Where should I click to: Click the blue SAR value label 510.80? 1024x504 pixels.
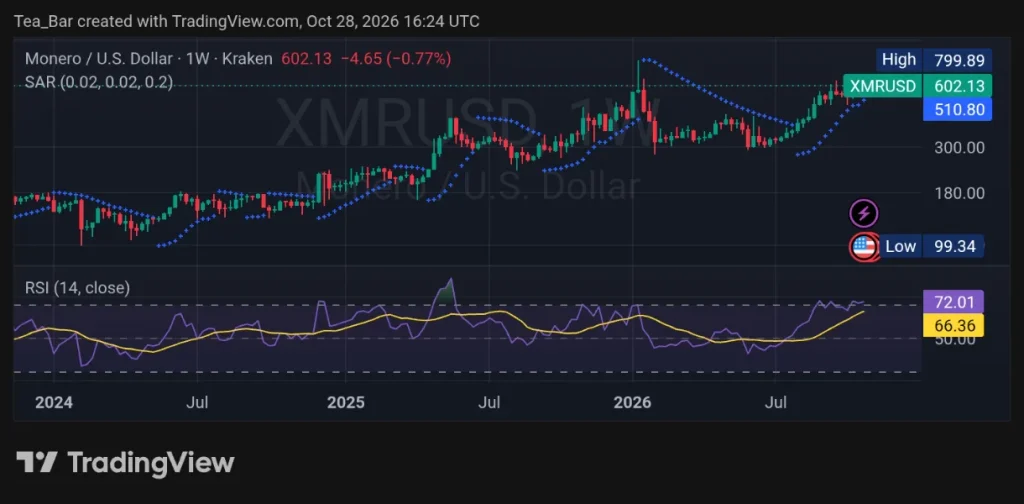(957, 110)
